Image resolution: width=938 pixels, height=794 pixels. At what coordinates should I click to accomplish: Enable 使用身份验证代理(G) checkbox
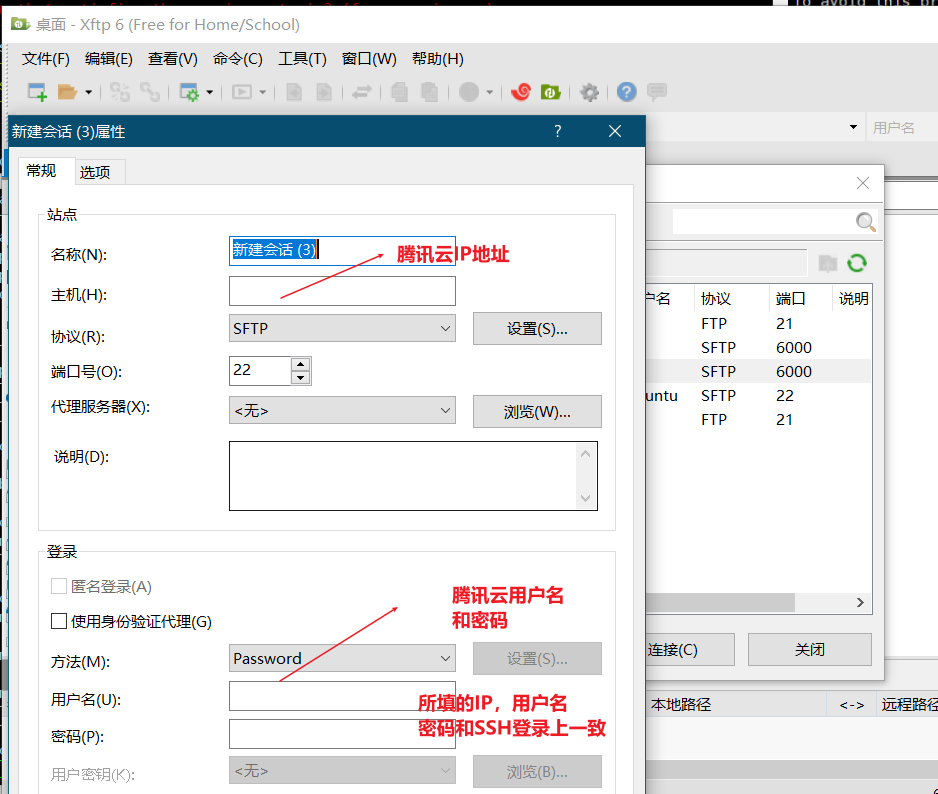(59, 621)
